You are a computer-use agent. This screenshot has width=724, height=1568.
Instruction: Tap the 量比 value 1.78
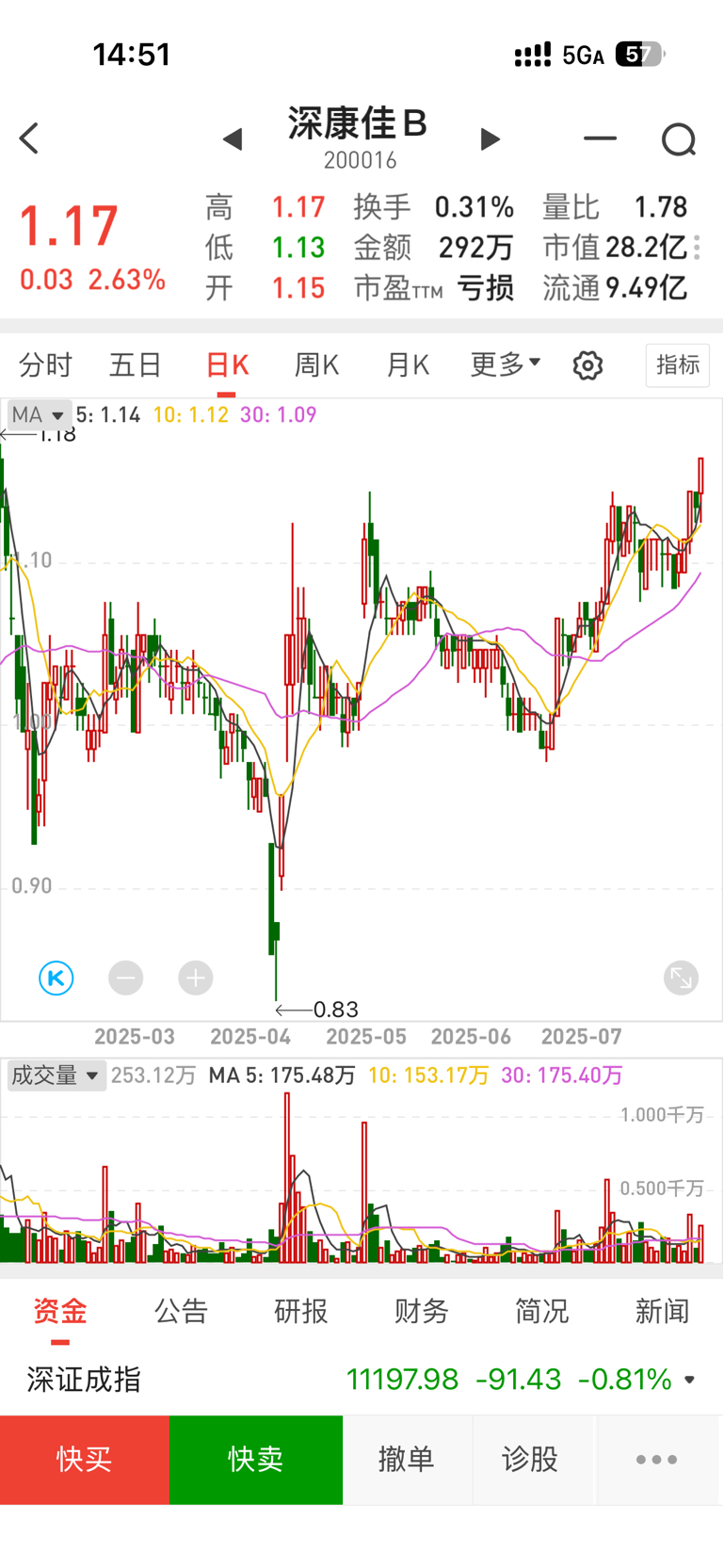(661, 207)
